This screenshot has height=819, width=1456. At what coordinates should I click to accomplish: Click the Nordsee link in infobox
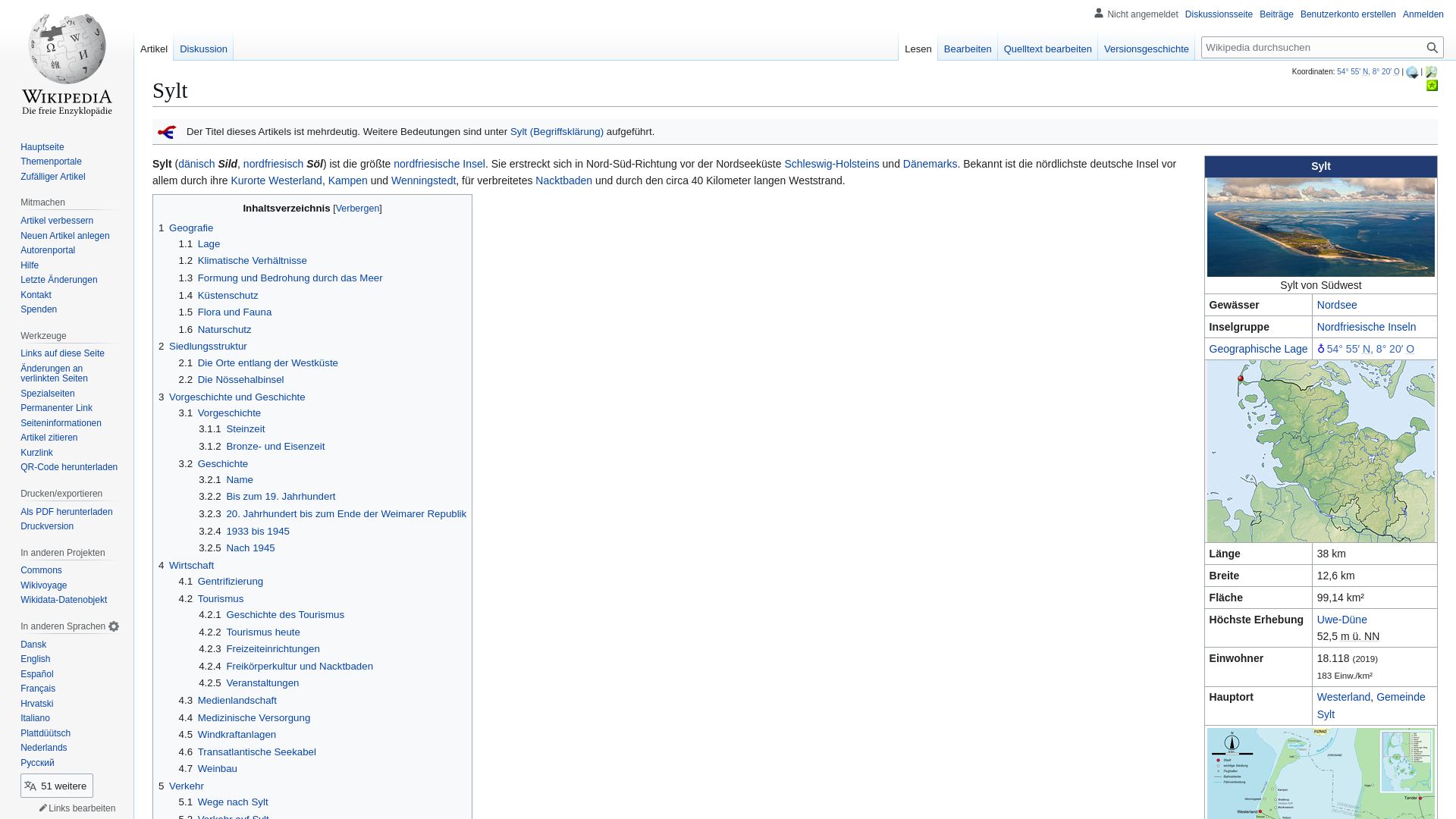1337,305
